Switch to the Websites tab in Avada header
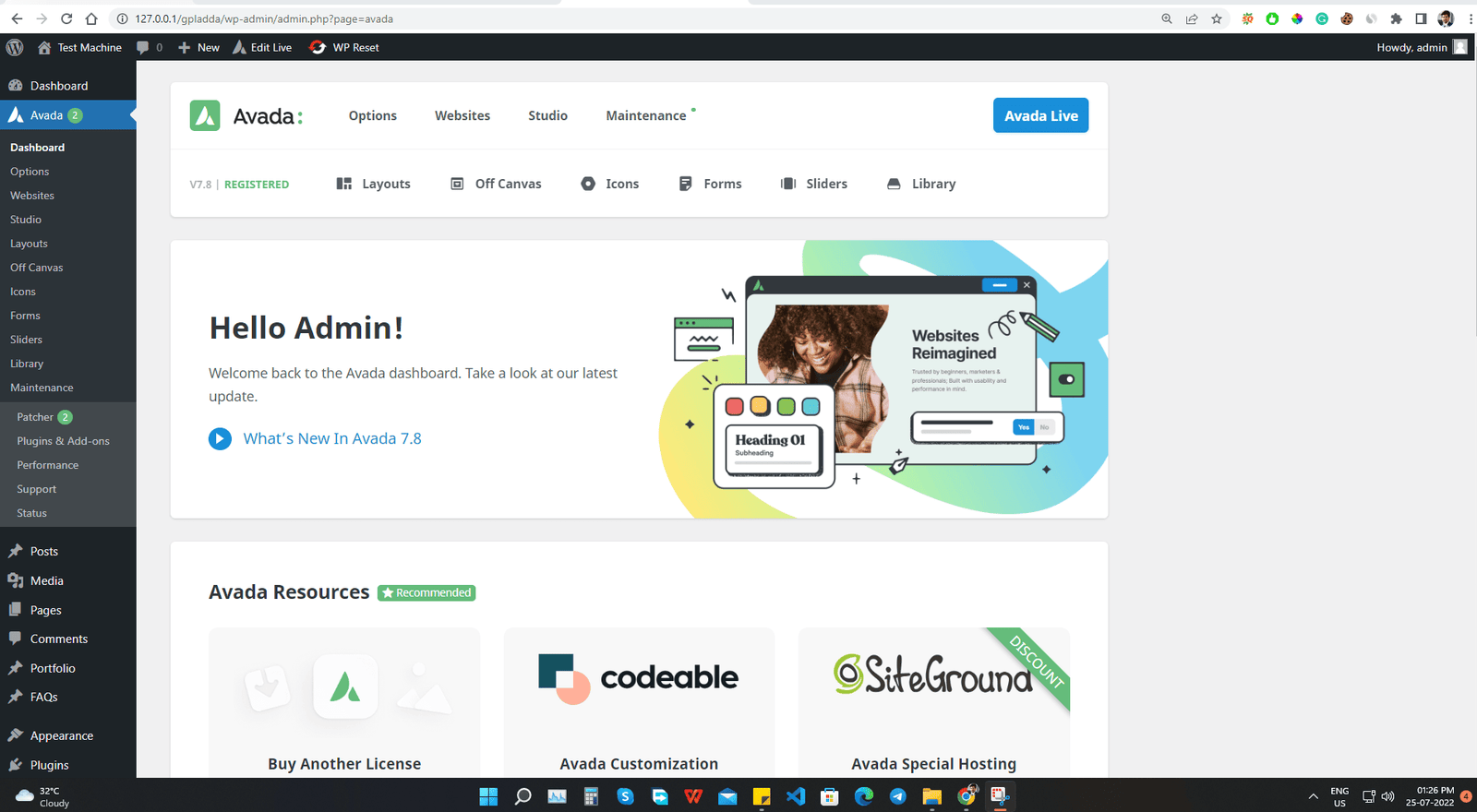The width and height of the screenshot is (1477, 812). click(462, 115)
